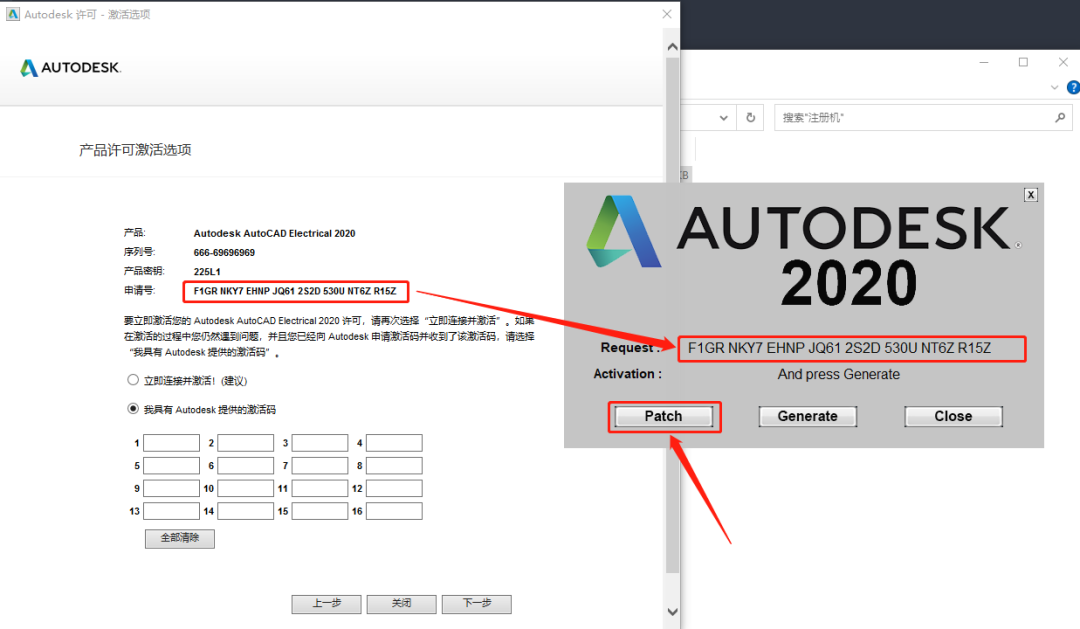The width and height of the screenshot is (1080, 629).
Task: Click activation code field 7
Action: tap(320, 466)
